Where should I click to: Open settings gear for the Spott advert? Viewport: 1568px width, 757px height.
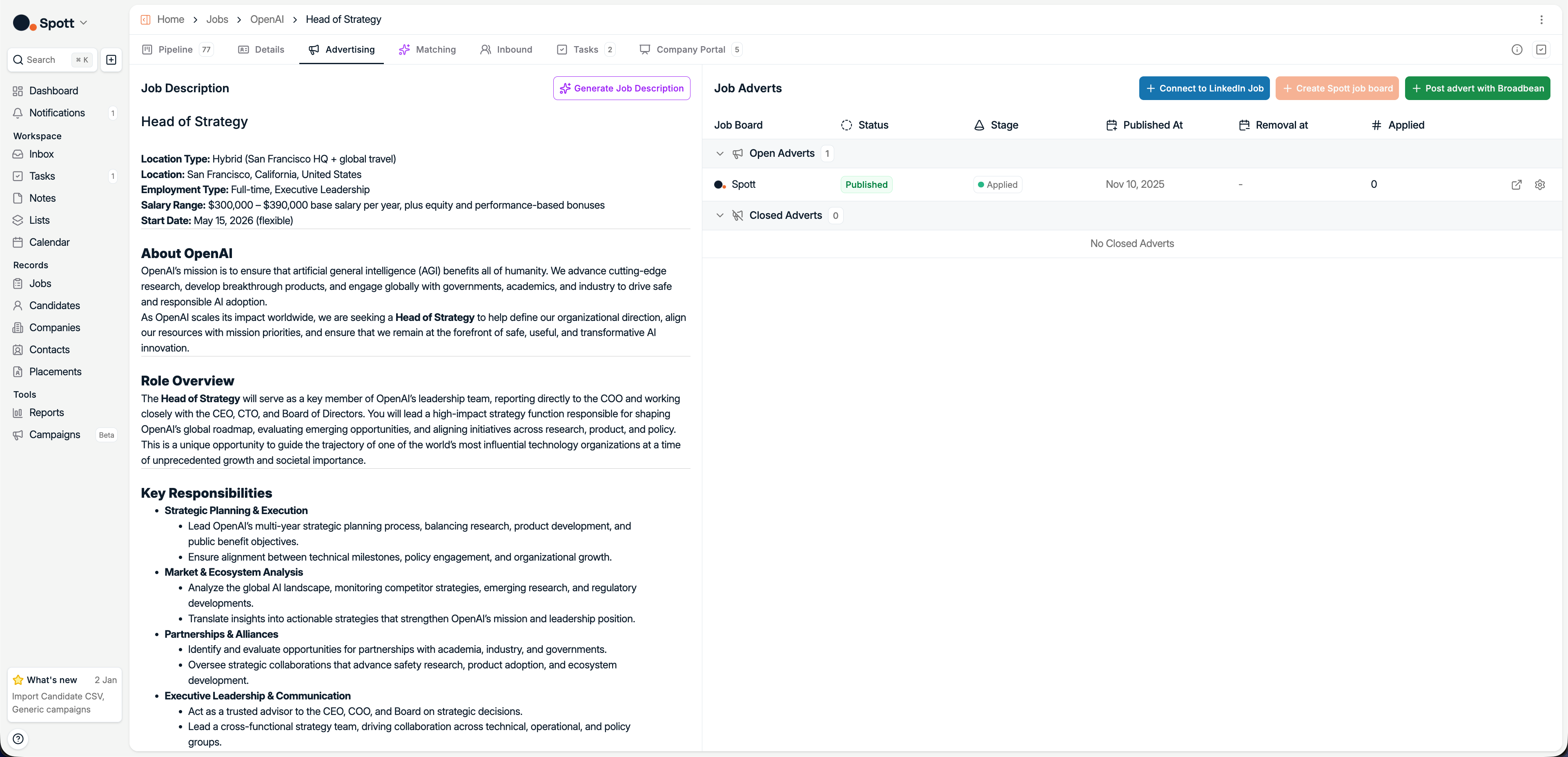coord(1540,185)
